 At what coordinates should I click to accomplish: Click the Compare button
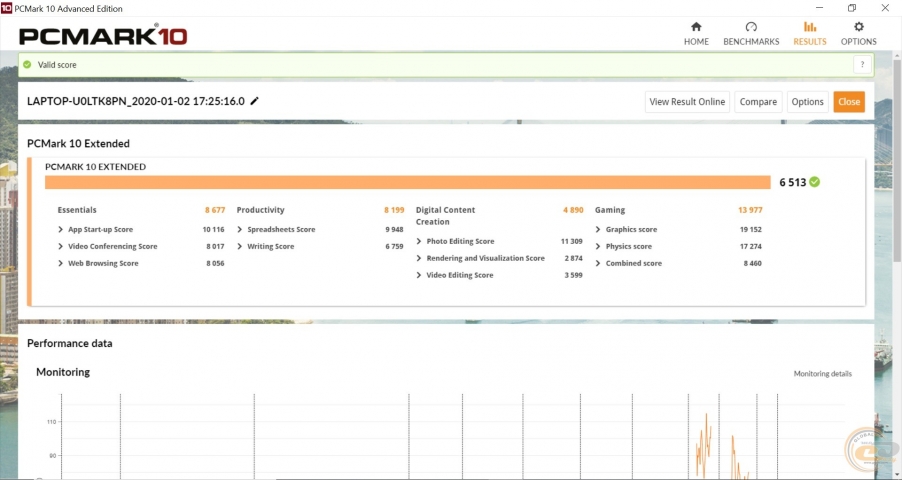coord(758,102)
